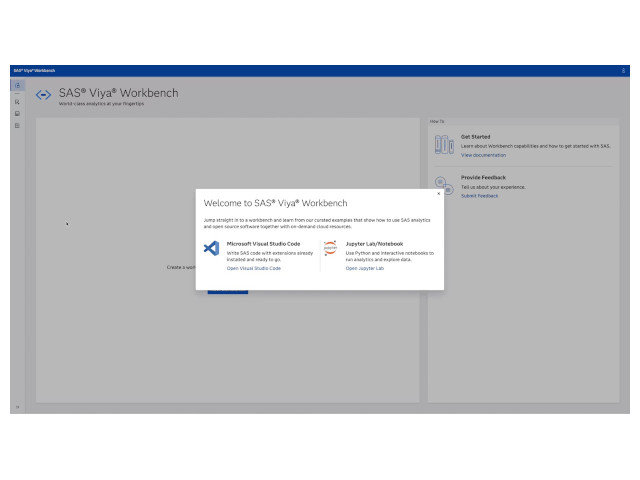This screenshot has height=480, width=640.
Task: Click Submit Feedback link
Action: [479, 196]
